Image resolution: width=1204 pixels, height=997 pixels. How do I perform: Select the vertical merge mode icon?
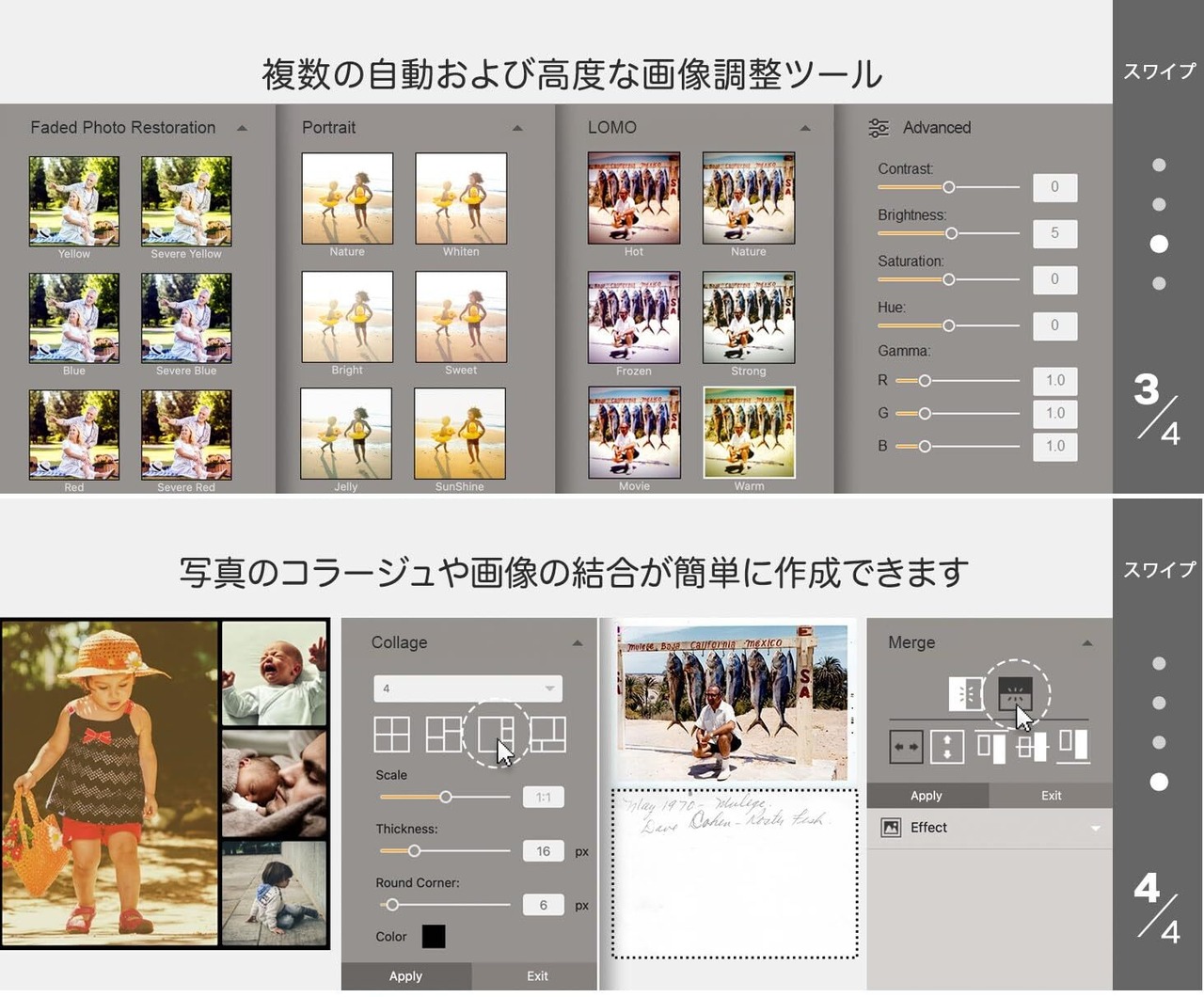click(x=1015, y=694)
